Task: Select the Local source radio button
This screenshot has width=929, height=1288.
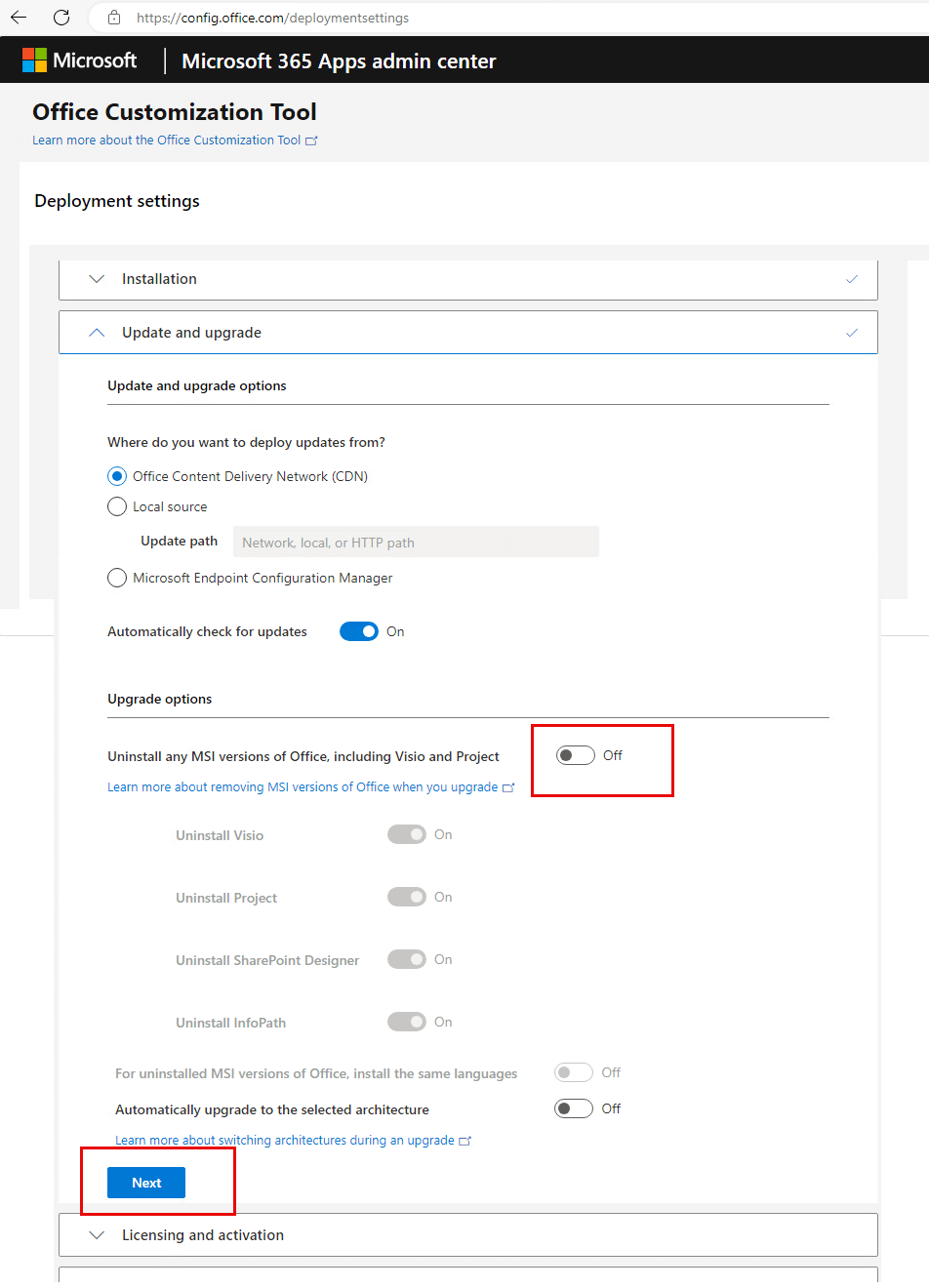Action: tap(117, 506)
